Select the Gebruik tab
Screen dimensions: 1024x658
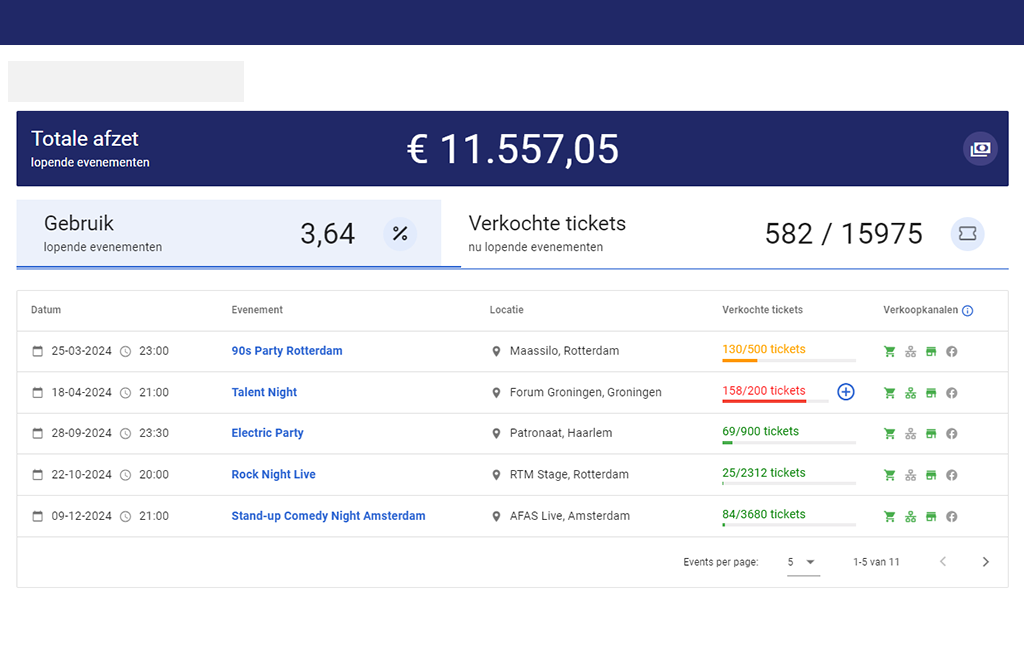[228, 234]
